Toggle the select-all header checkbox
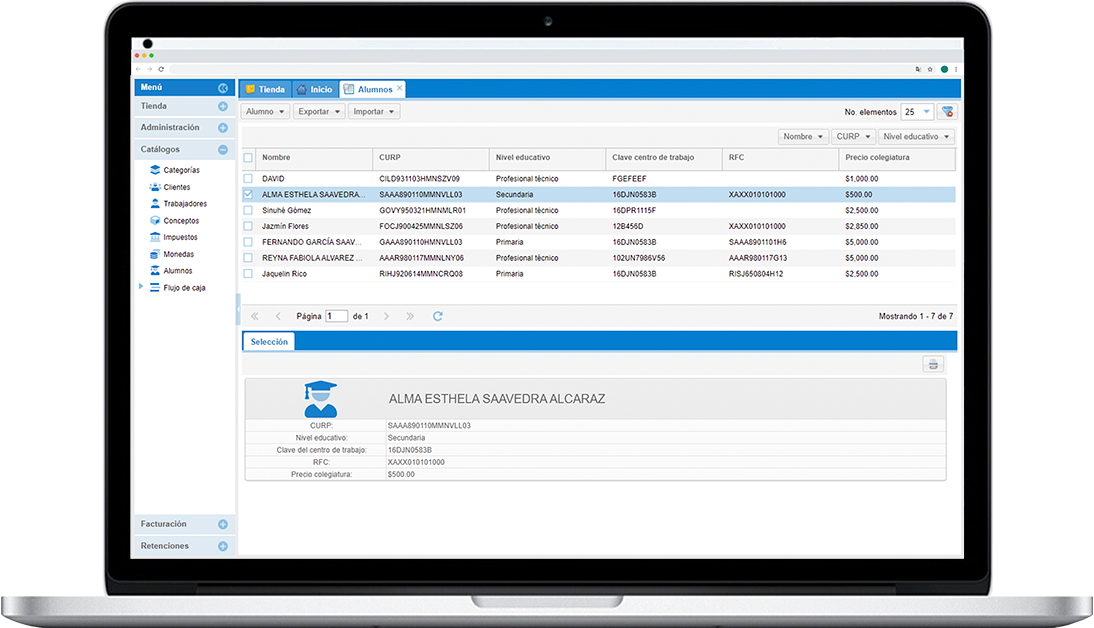The width and height of the screenshot is (1094, 628). coord(249,158)
